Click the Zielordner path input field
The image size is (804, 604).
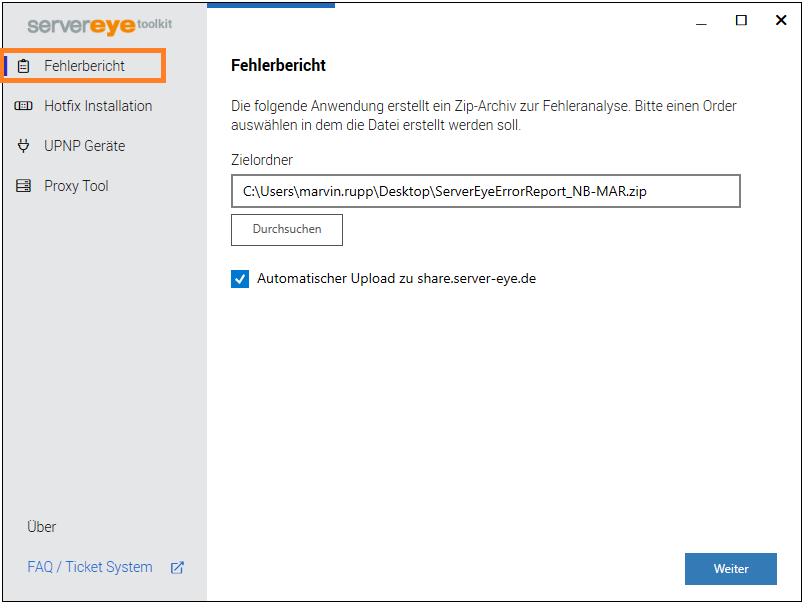pos(486,191)
